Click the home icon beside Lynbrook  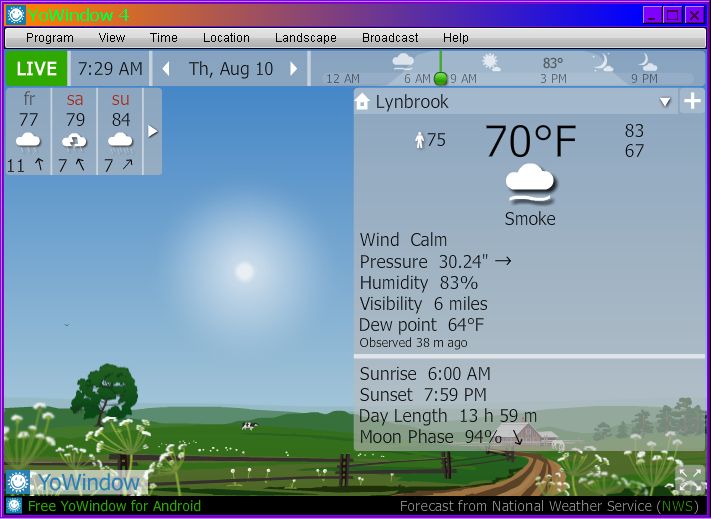[x=362, y=102]
